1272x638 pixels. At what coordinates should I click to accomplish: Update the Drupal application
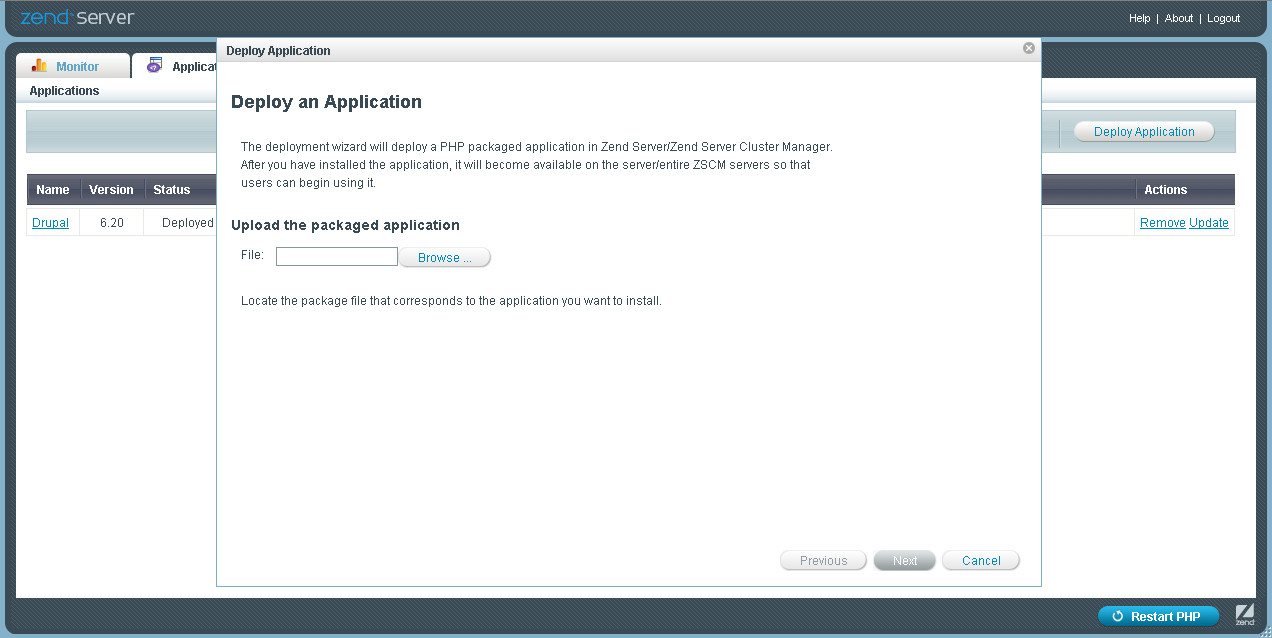[1209, 223]
